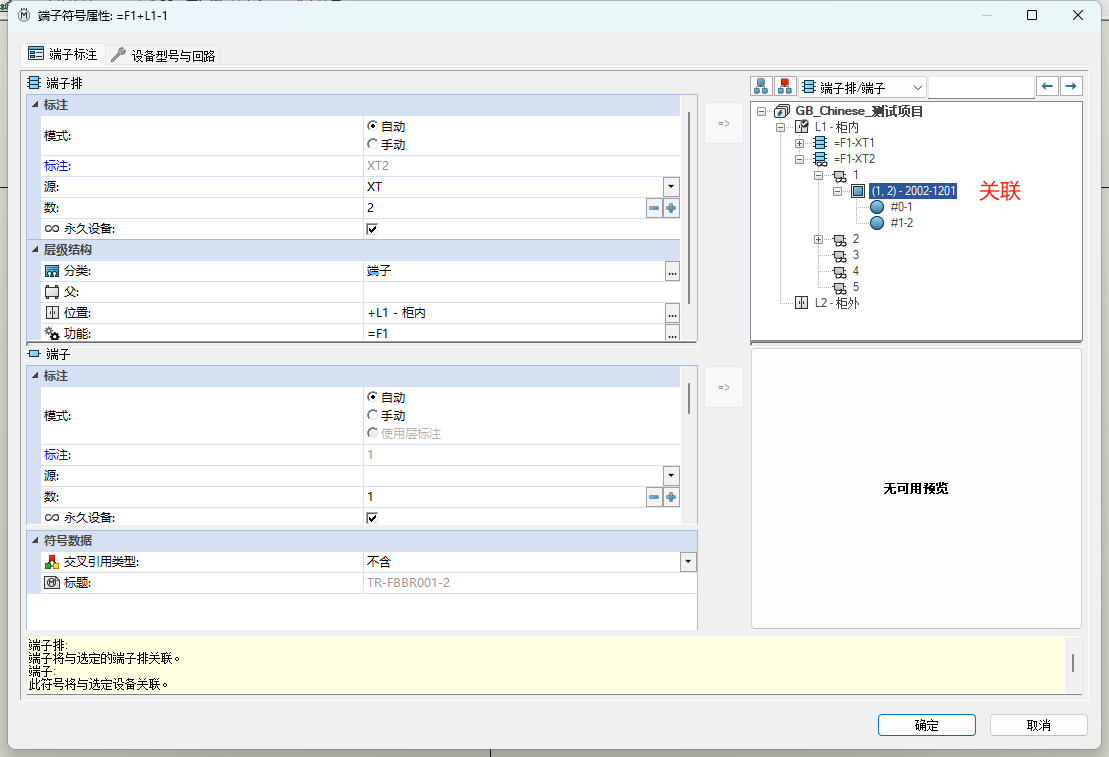Click the plus stepper beside 数 value 2
This screenshot has height=757, width=1109.
[x=671, y=207]
